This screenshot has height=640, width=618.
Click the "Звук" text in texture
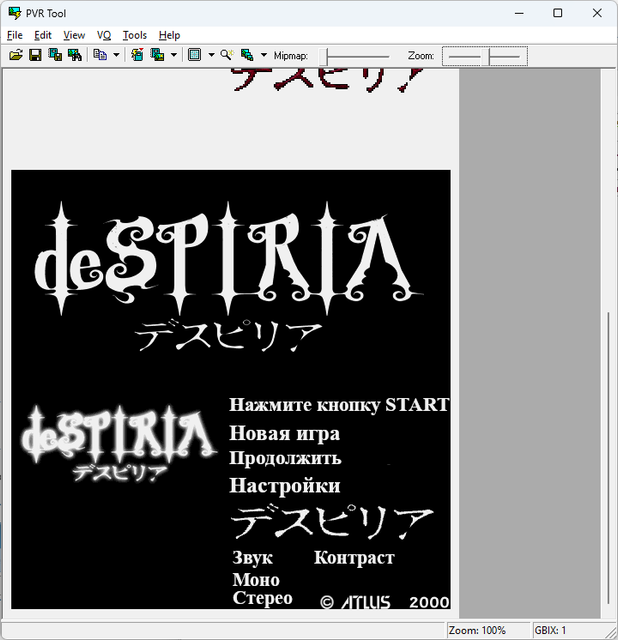(253, 558)
